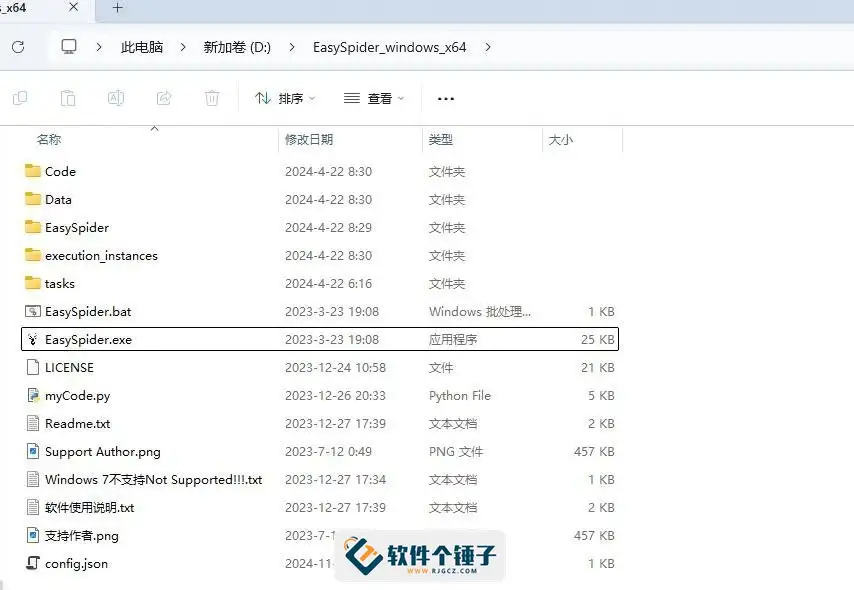Select the file name config.json
854x590 pixels.
pos(76,564)
